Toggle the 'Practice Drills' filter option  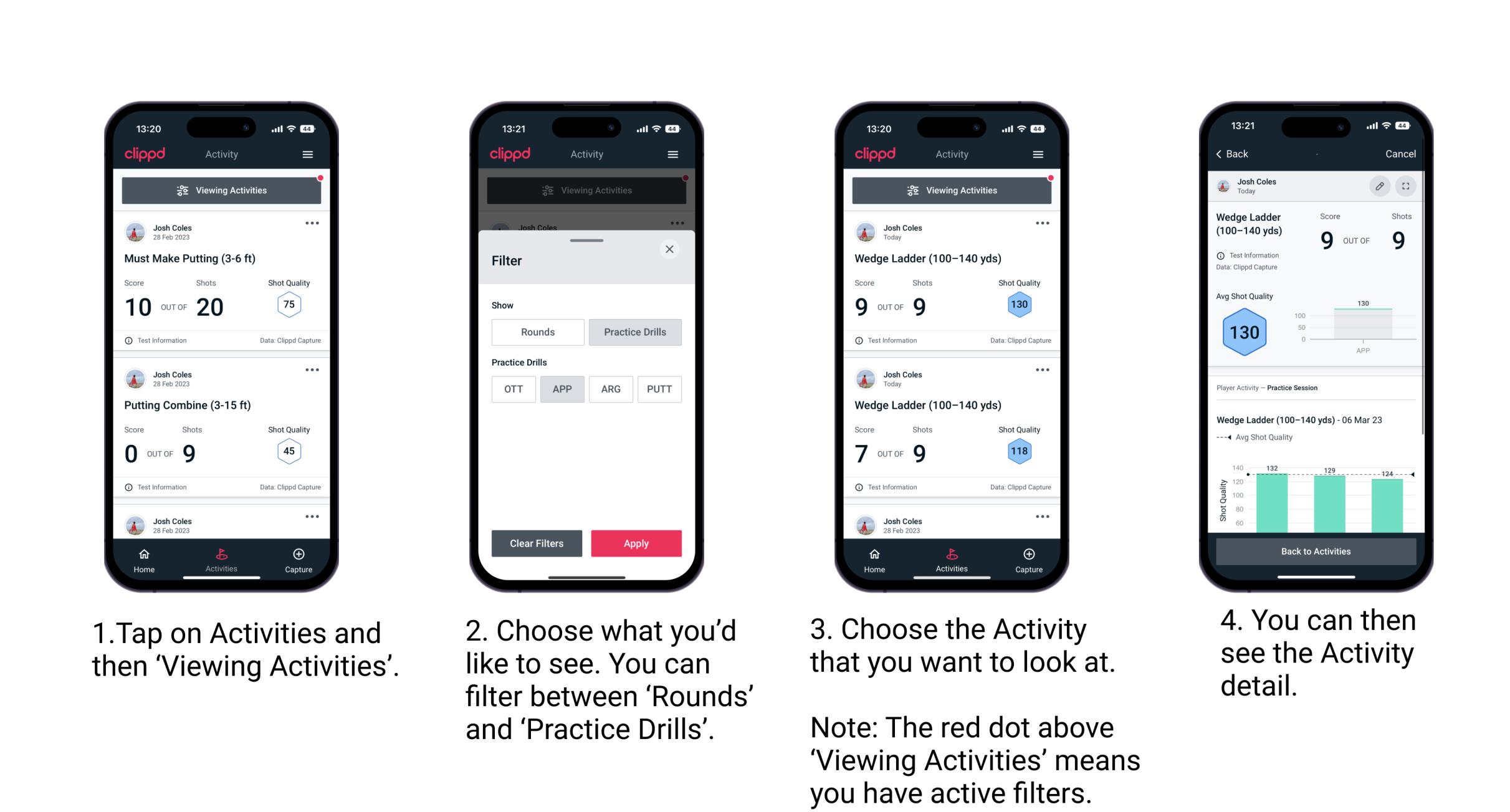pyautogui.click(x=636, y=331)
